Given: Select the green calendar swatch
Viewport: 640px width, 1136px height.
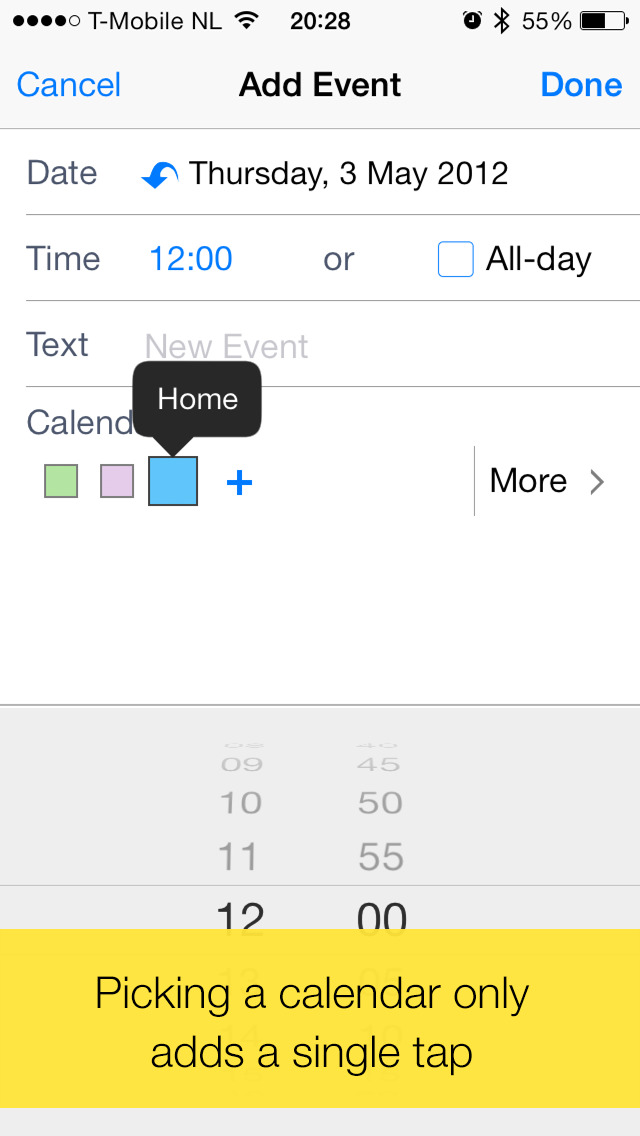Looking at the screenshot, I should pyautogui.click(x=61, y=482).
